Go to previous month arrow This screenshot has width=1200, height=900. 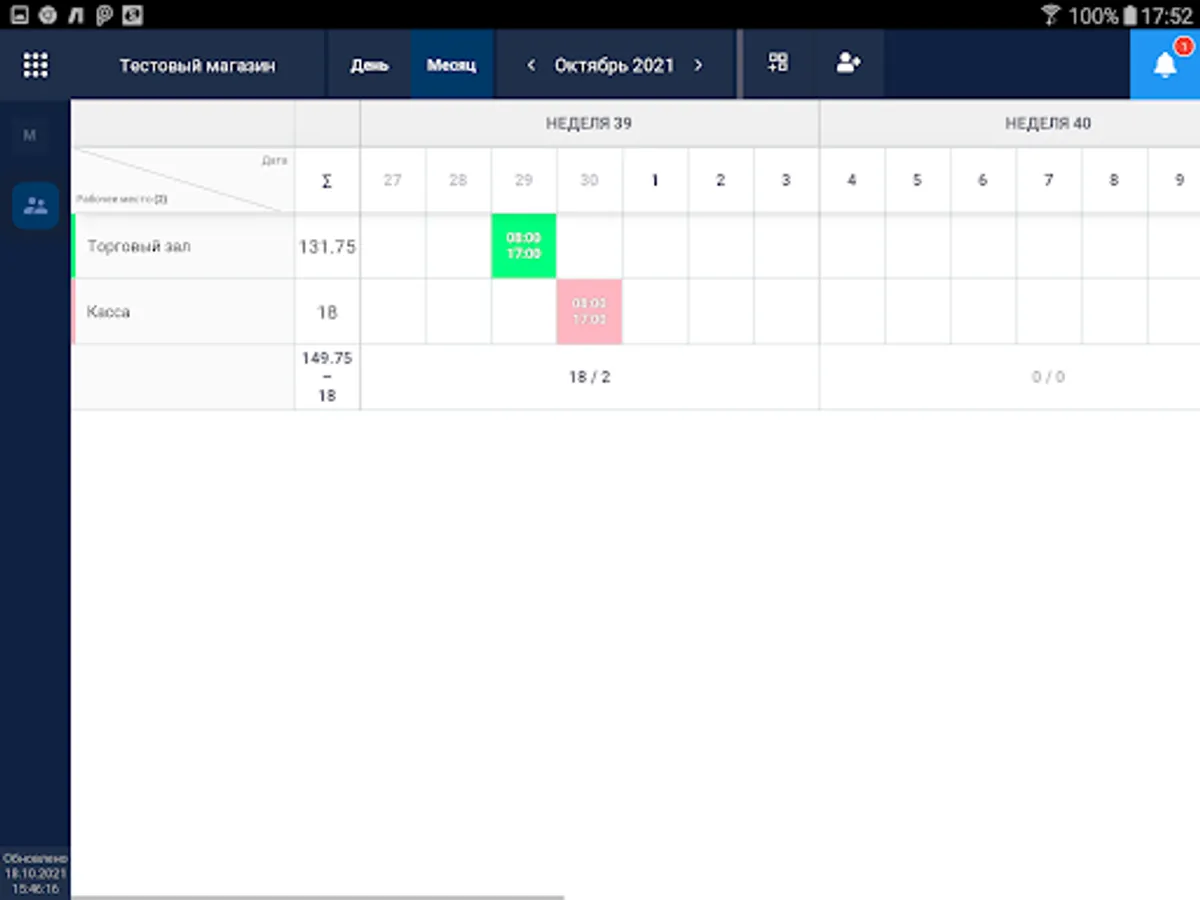click(x=531, y=65)
